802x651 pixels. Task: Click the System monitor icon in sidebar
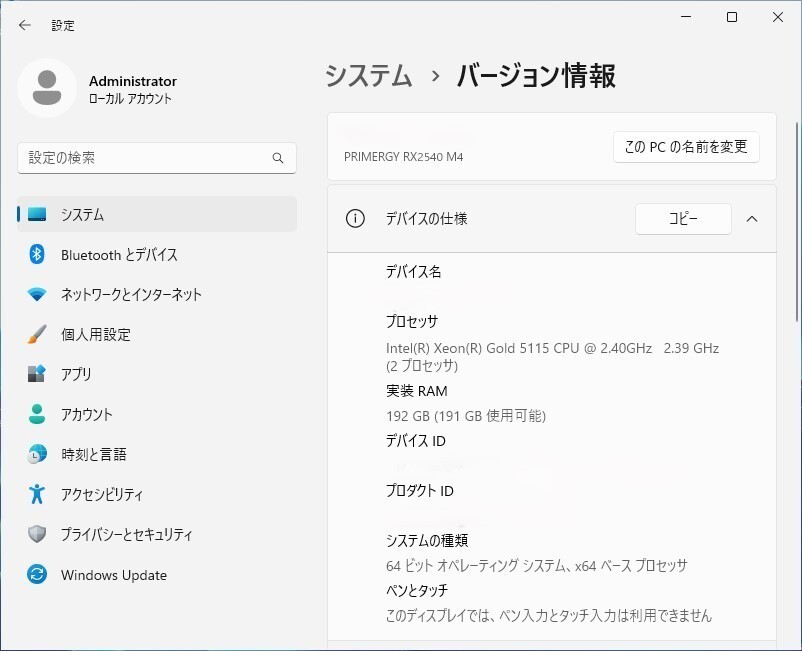point(37,215)
